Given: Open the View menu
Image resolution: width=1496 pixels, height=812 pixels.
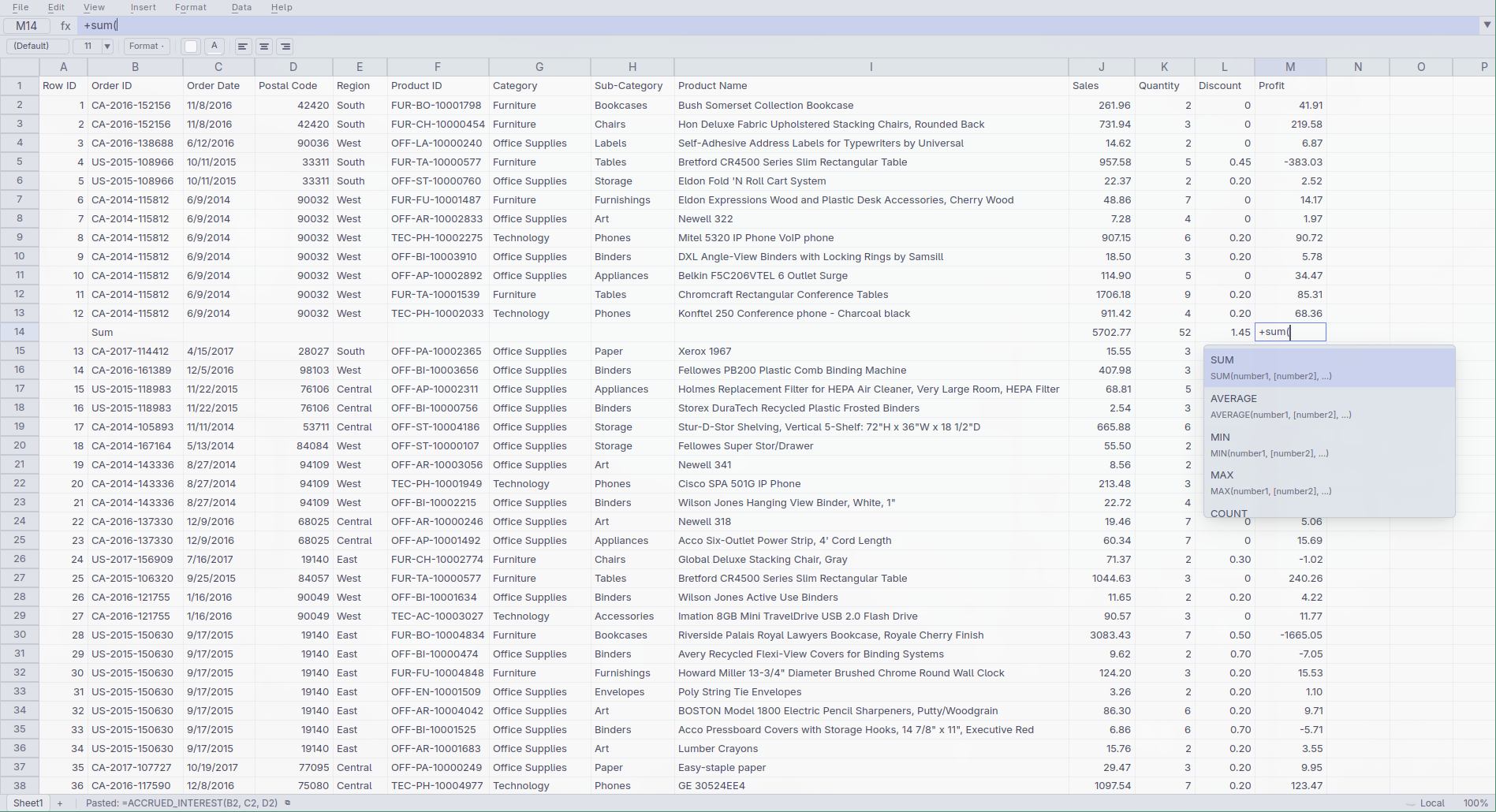Looking at the screenshot, I should [x=94, y=7].
